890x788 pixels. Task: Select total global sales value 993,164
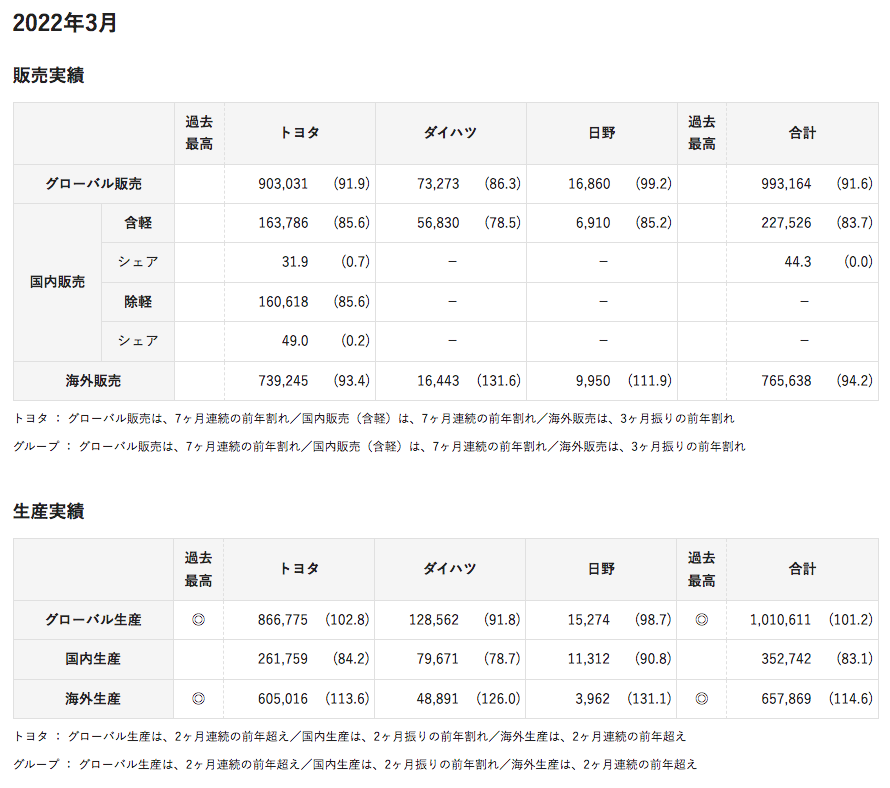786,184
